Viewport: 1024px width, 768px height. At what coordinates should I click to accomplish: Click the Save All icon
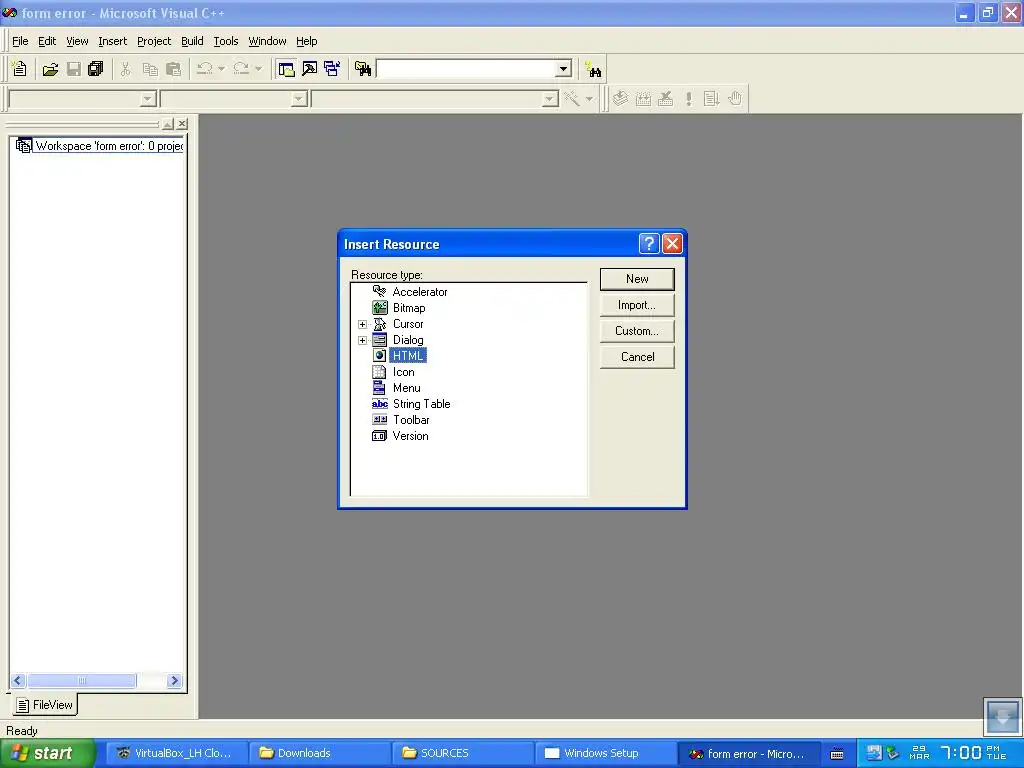pos(96,69)
